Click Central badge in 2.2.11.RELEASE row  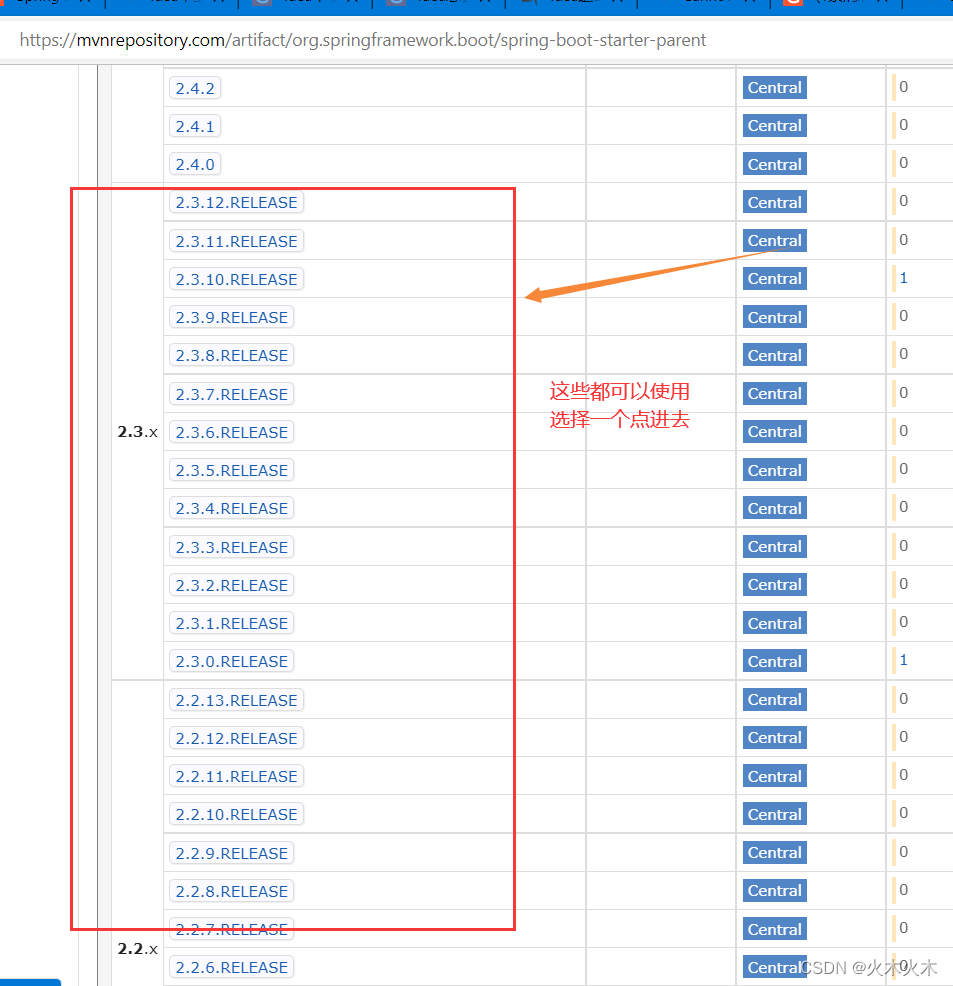pos(774,776)
